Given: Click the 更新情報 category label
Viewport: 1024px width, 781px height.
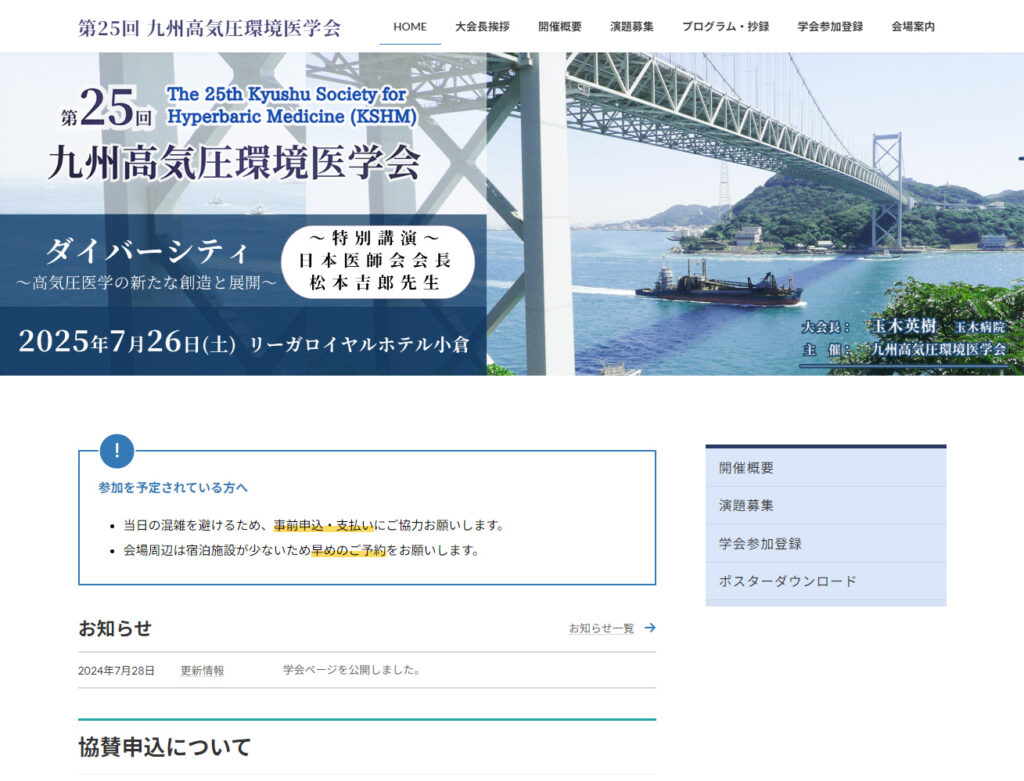Looking at the screenshot, I should click(202, 671).
